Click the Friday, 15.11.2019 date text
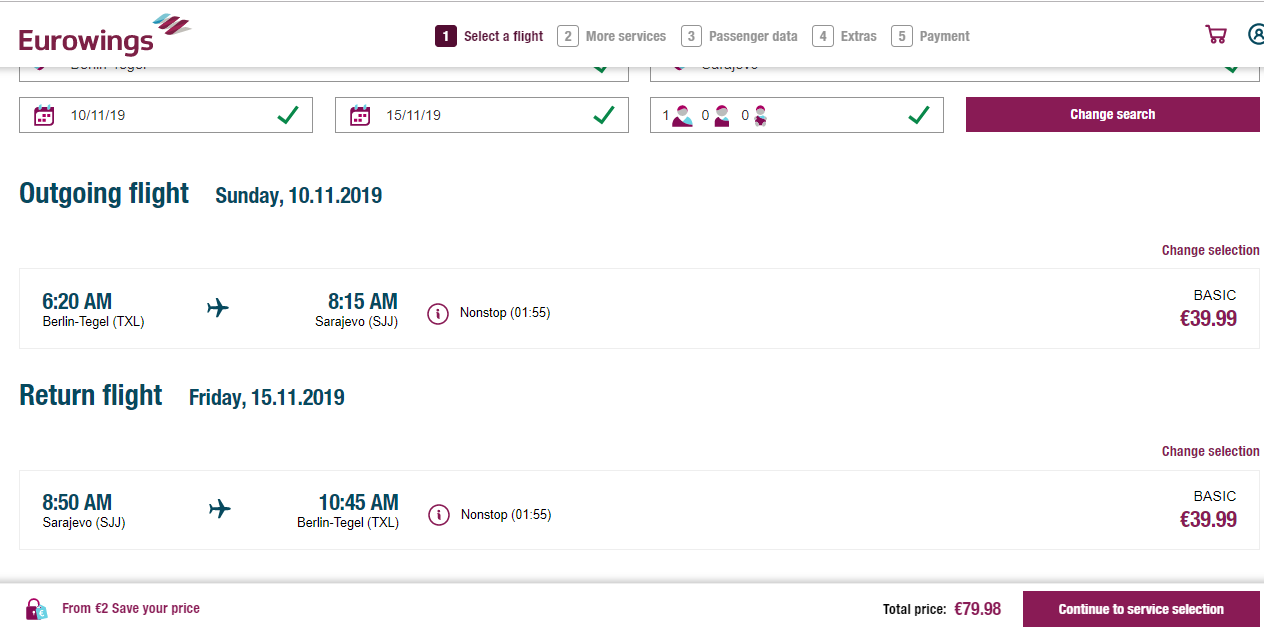The height and width of the screenshot is (630, 1264). (x=267, y=398)
